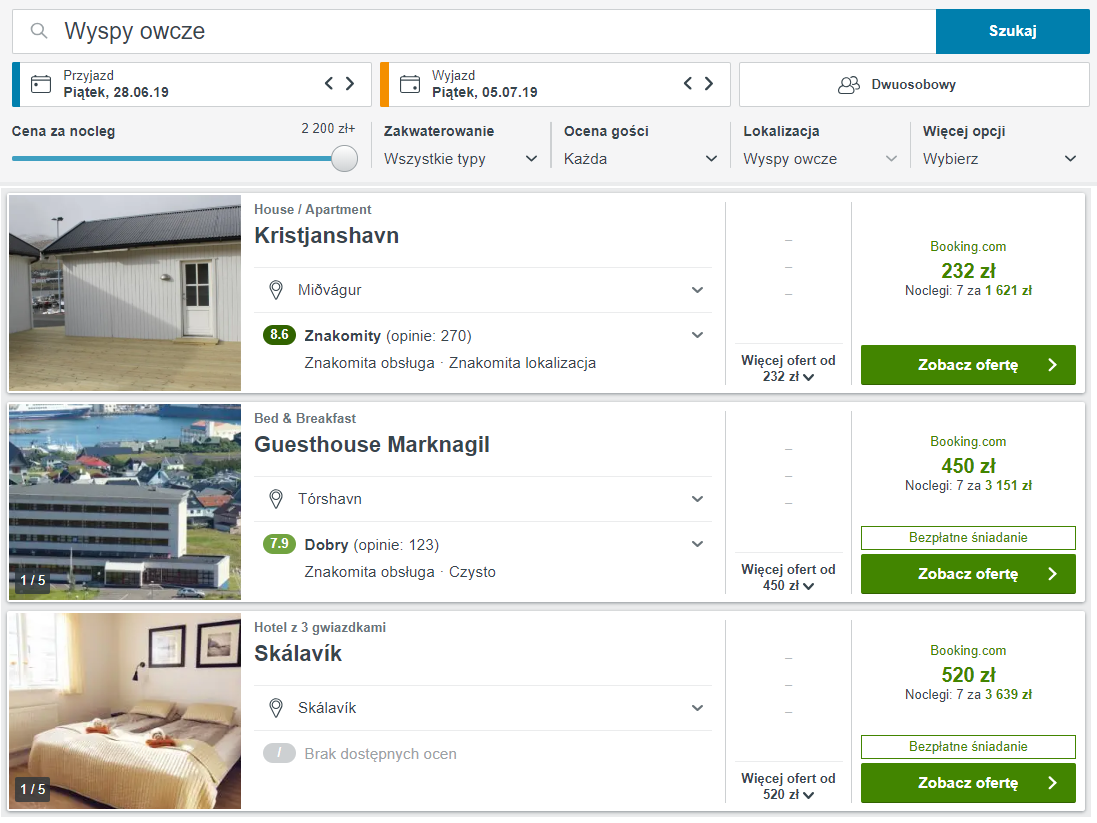Click the Dwuosobowy guests icon

pos(849,85)
